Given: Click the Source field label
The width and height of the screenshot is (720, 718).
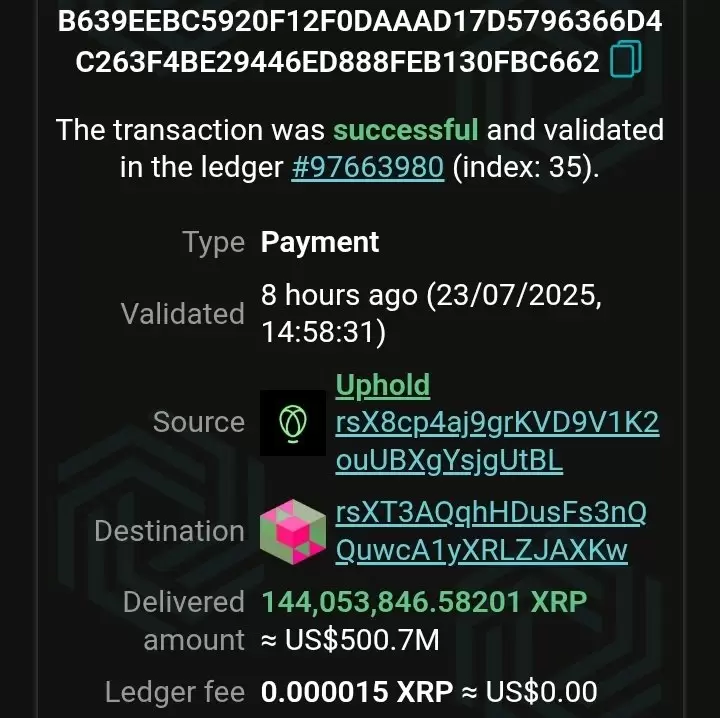Looking at the screenshot, I should pyautogui.click(x=199, y=422).
